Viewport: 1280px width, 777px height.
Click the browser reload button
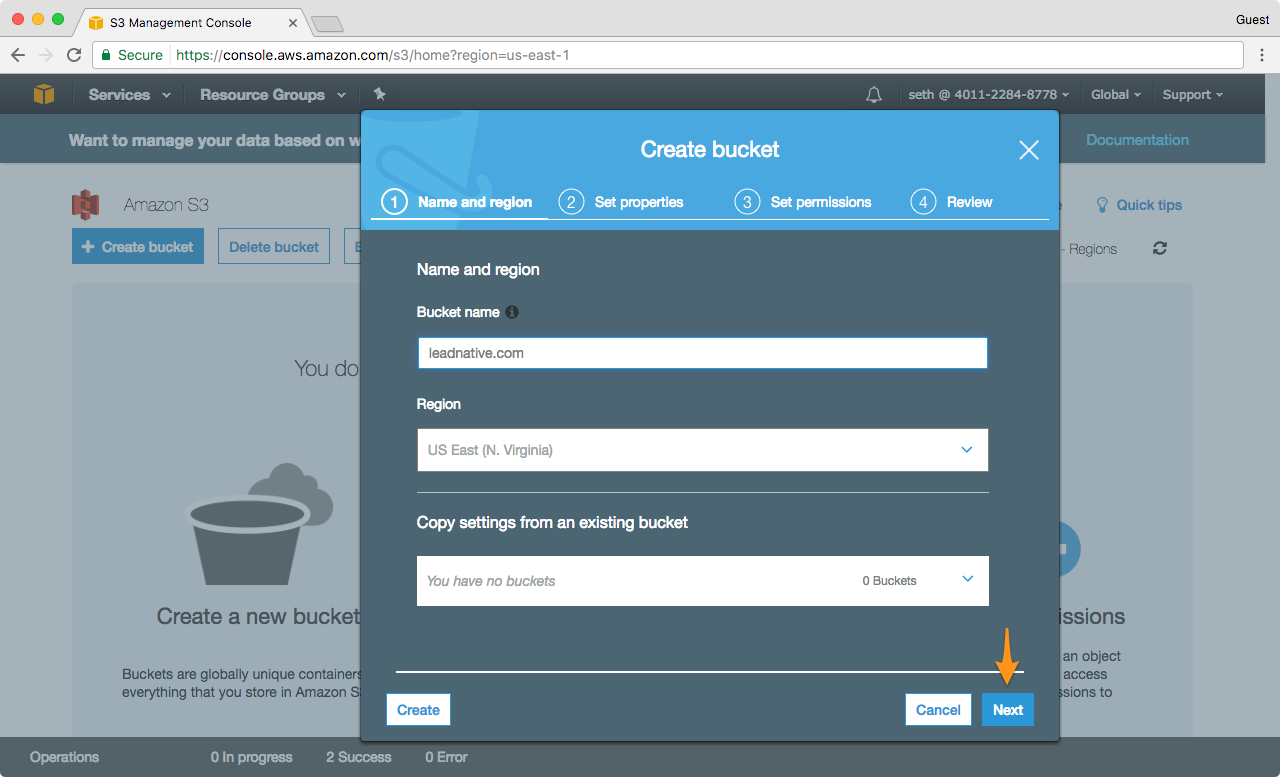[74, 55]
